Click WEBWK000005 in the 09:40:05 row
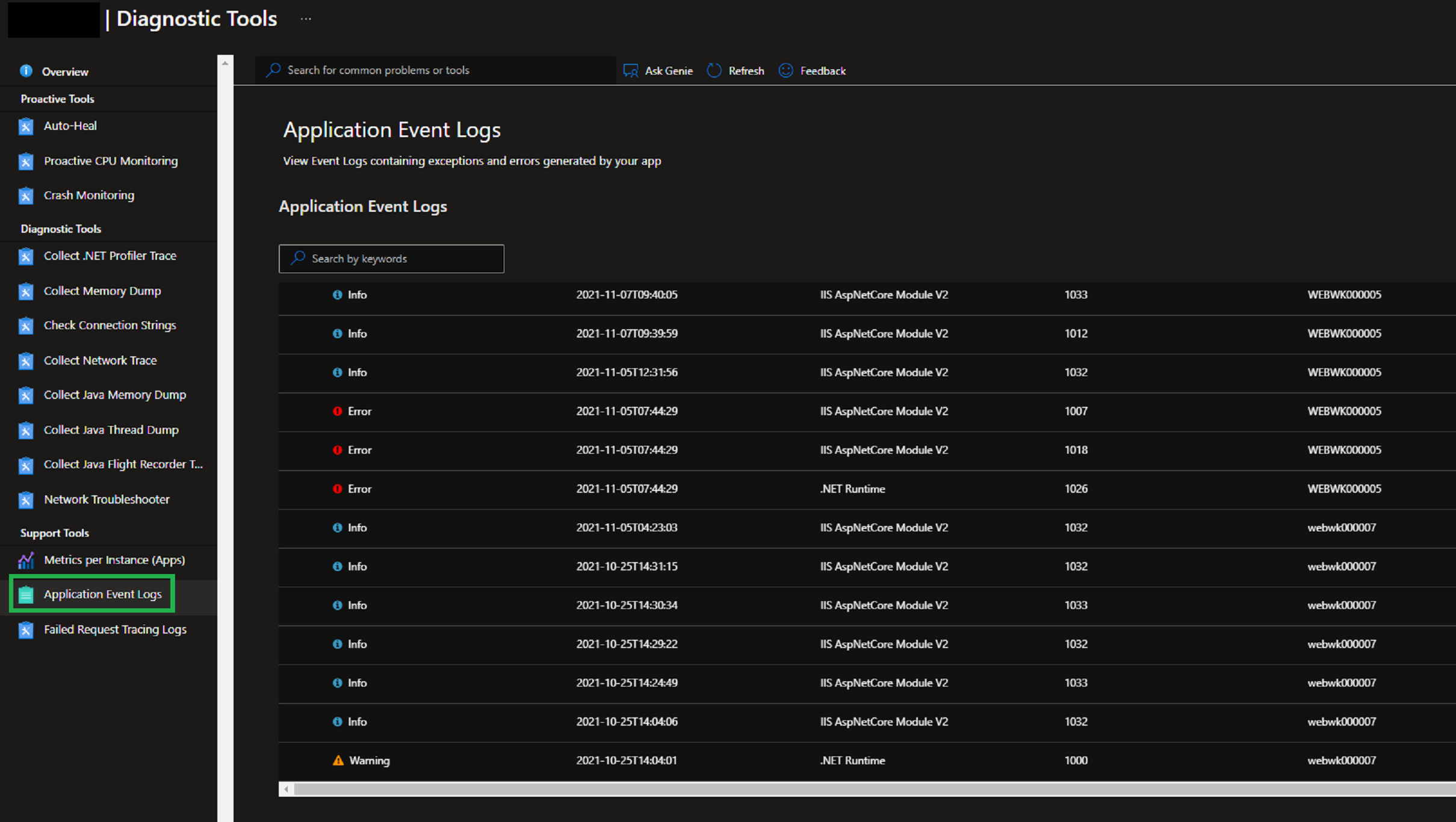Viewport: 1456px width, 822px height. (x=1344, y=295)
